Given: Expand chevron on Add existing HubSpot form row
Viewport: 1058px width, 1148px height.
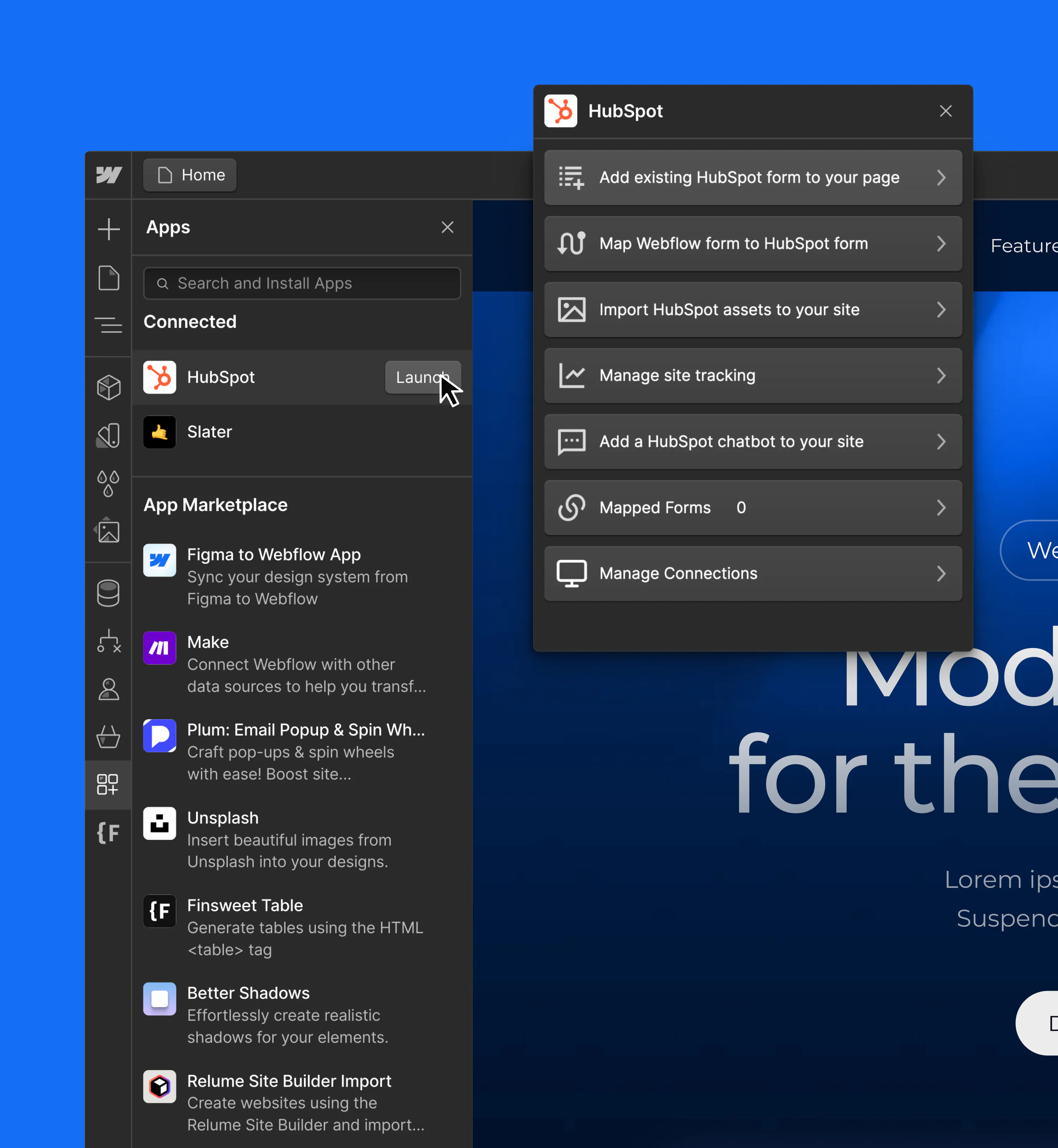Looking at the screenshot, I should [941, 177].
